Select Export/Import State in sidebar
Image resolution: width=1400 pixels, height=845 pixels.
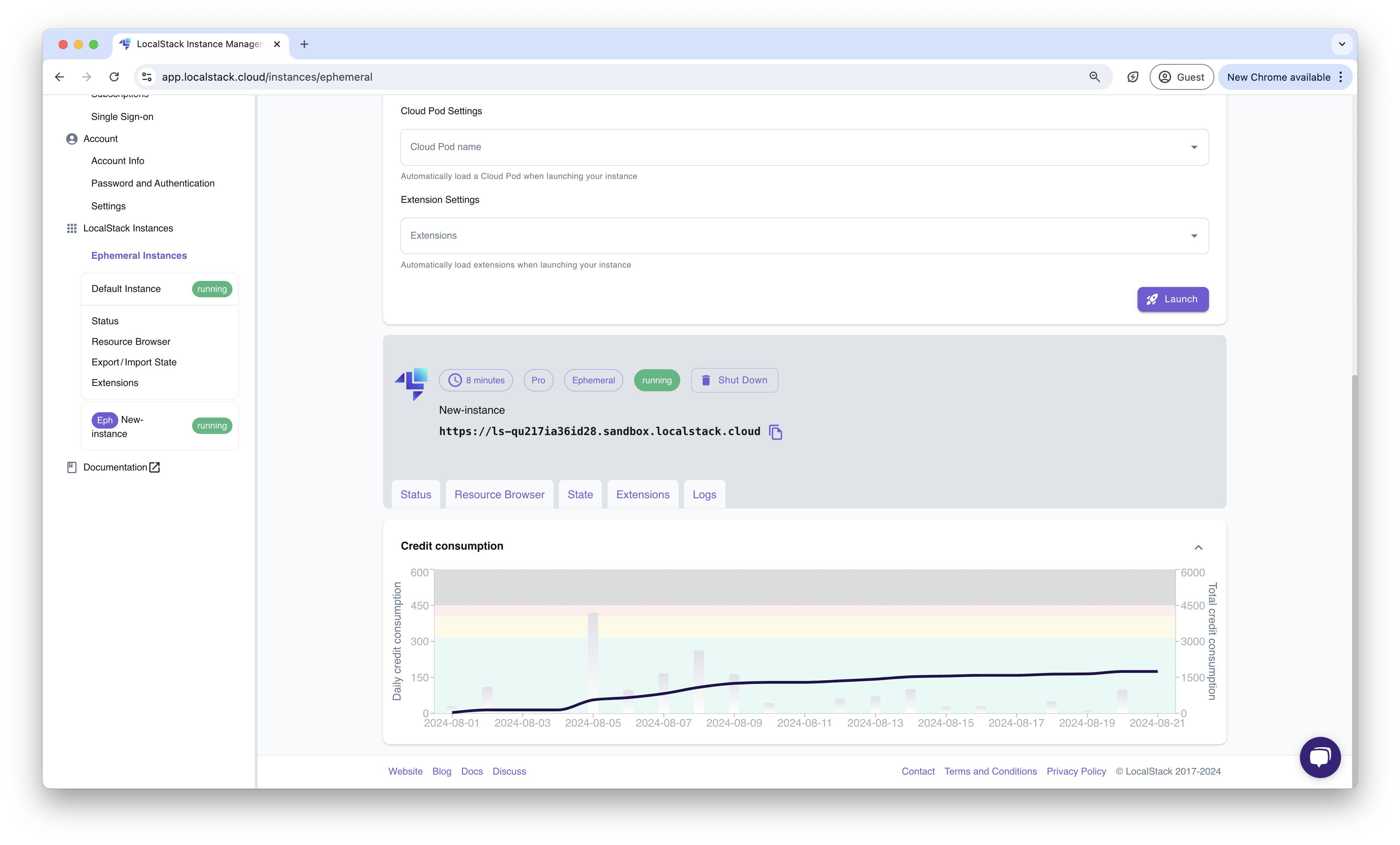[134, 362]
